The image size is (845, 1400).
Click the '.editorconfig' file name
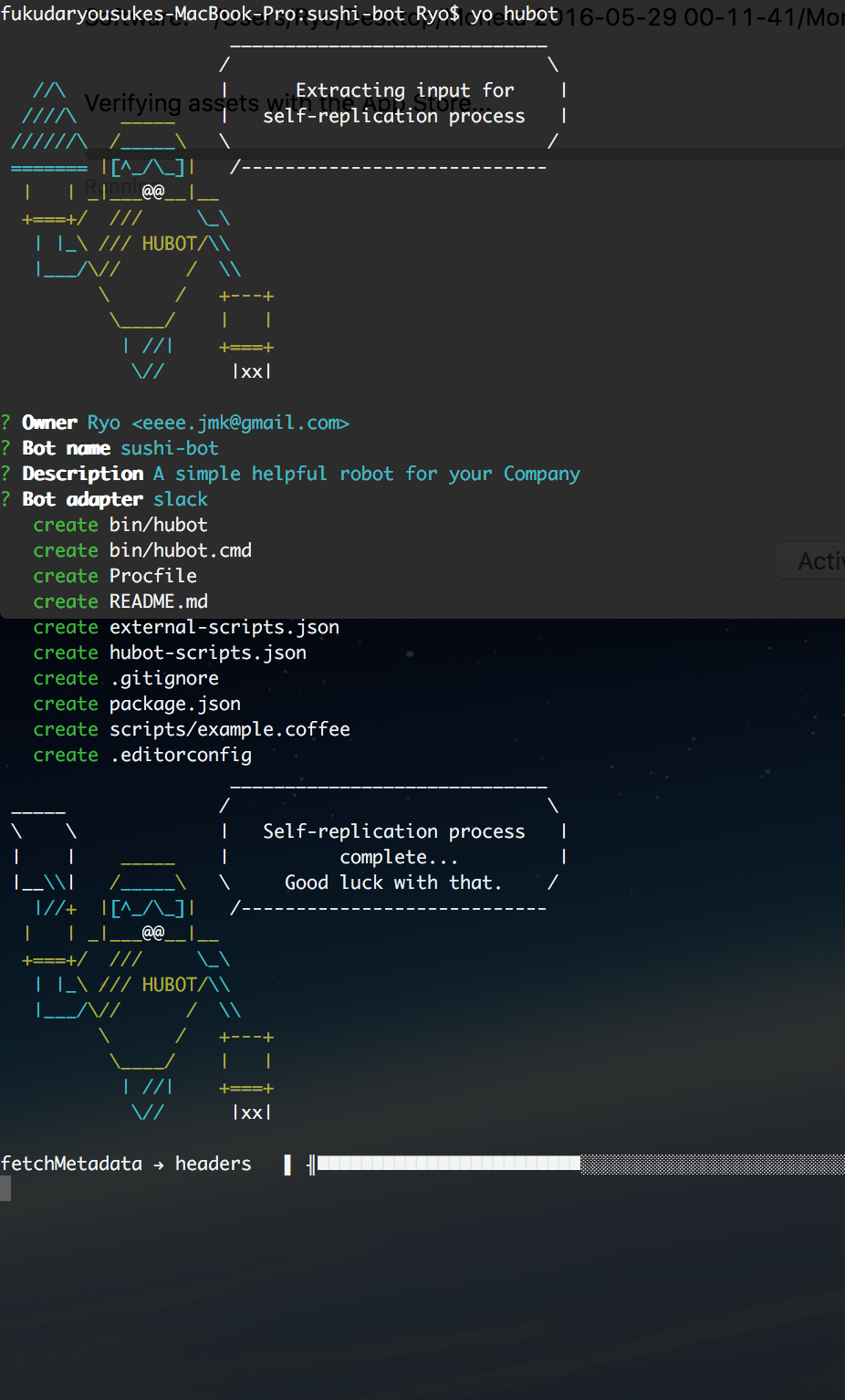181,755
